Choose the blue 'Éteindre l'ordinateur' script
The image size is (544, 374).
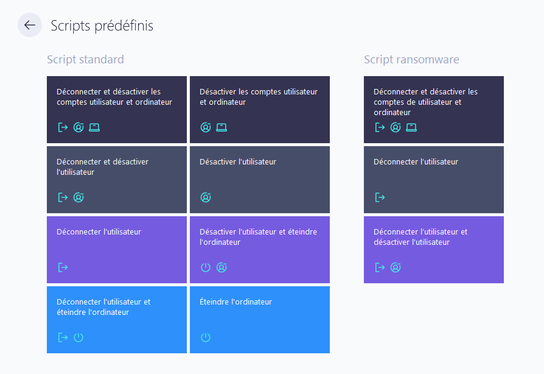click(260, 320)
